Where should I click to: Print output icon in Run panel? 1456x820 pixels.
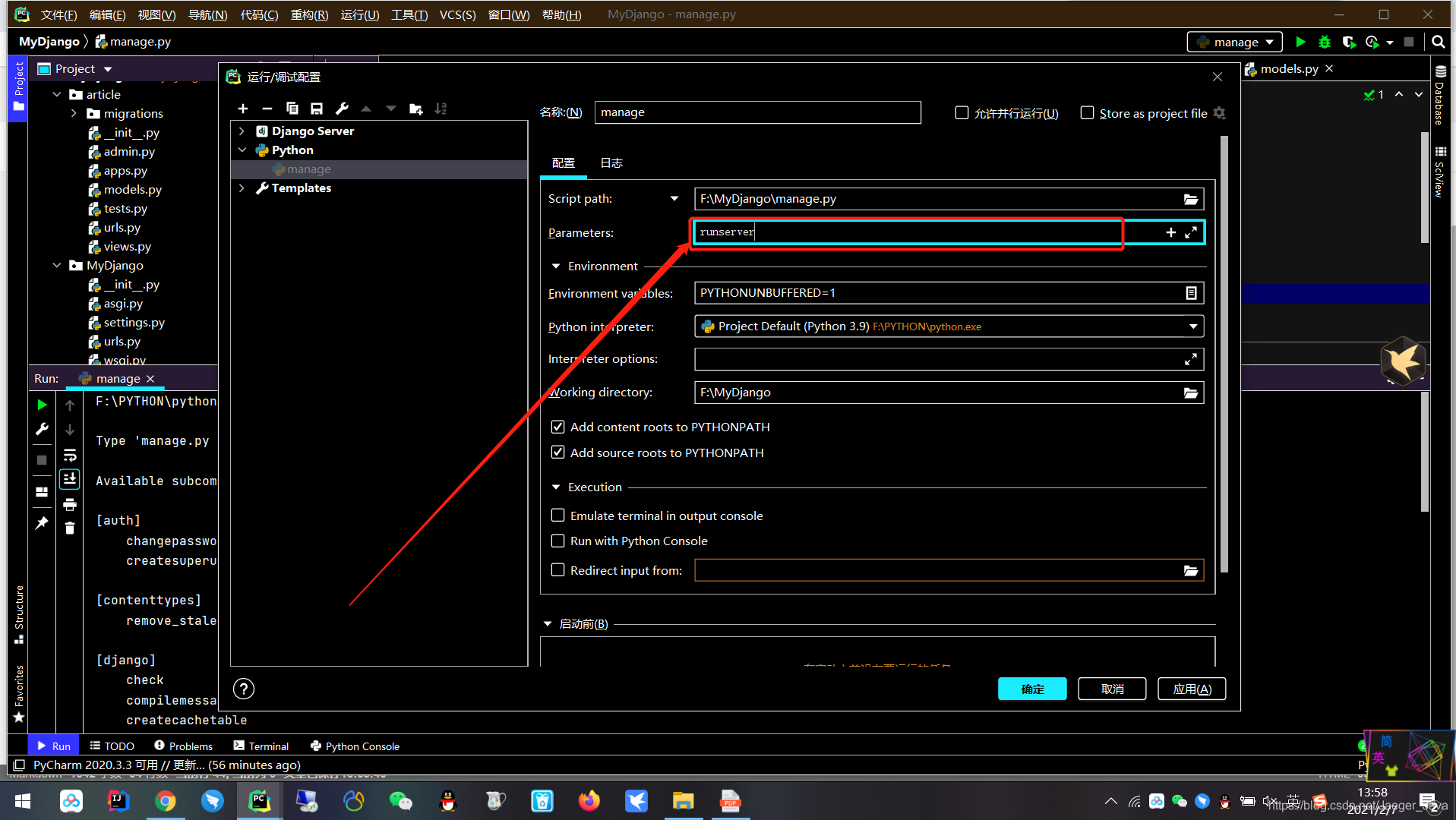(x=70, y=504)
